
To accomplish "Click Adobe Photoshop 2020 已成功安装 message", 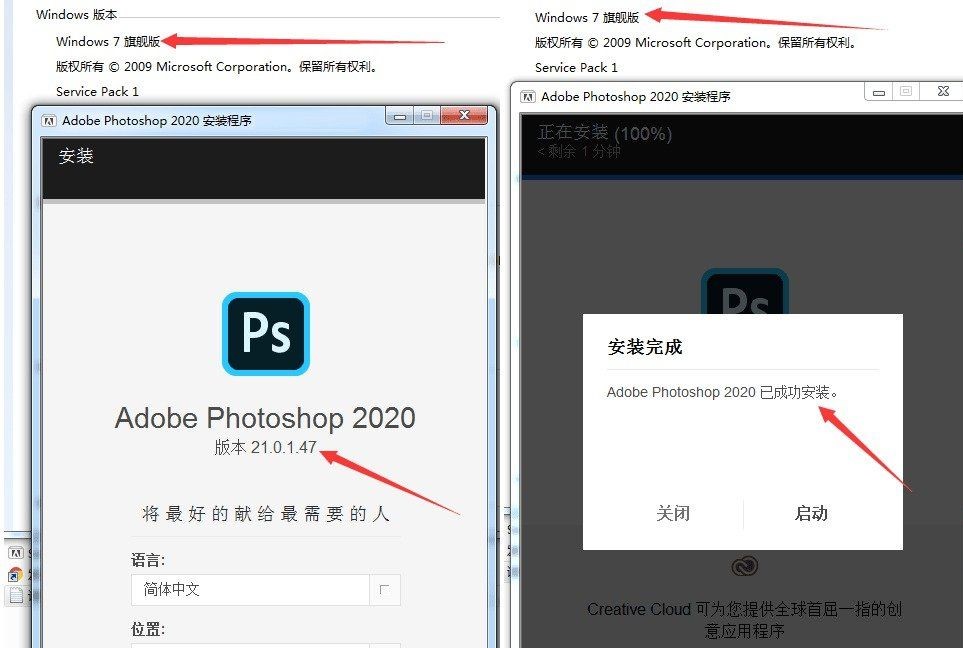I will (722, 392).
